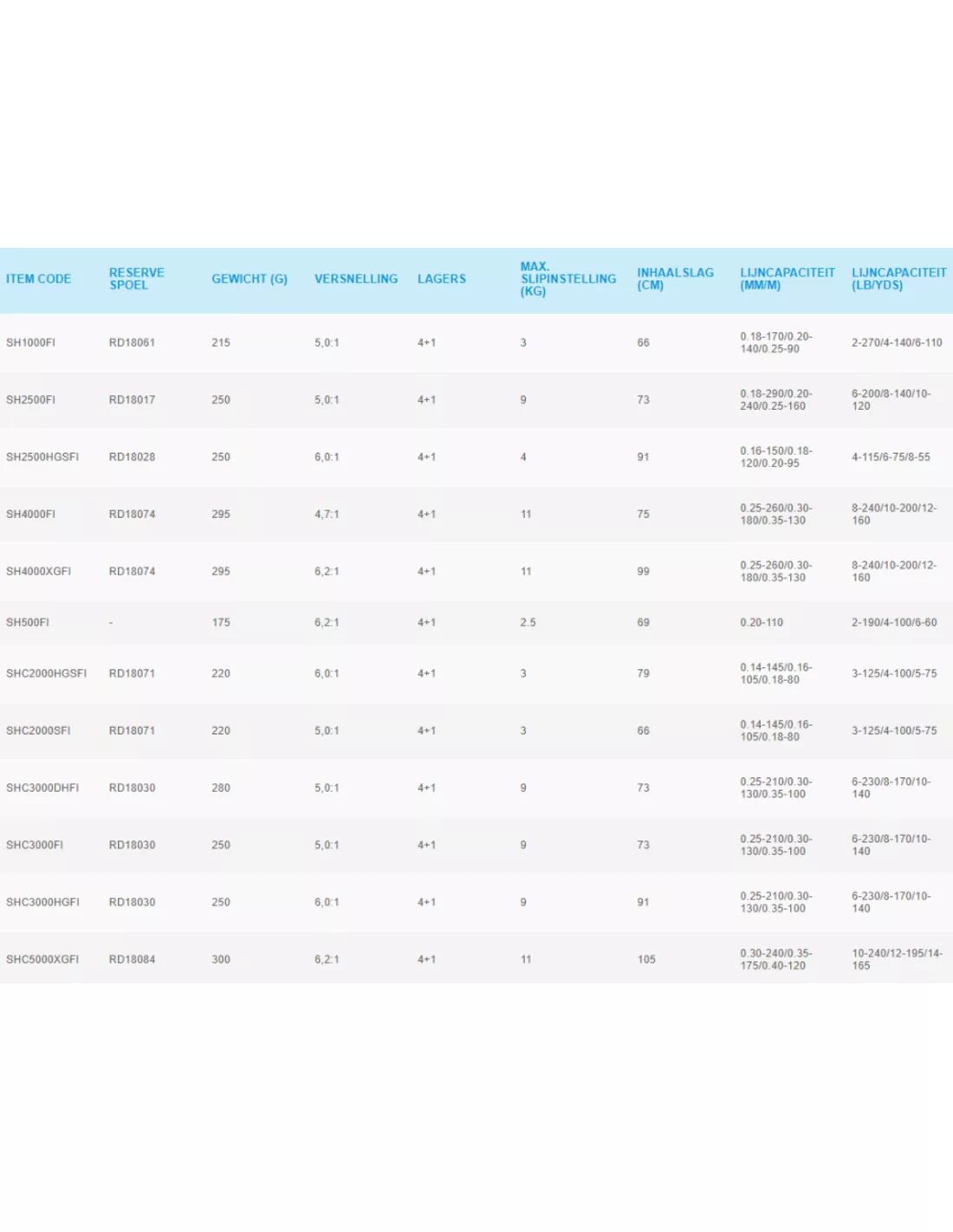953x1232 pixels.
Task: Click item code SH4000XGFI
Action: pyautogui.click(x=39, y=572)
